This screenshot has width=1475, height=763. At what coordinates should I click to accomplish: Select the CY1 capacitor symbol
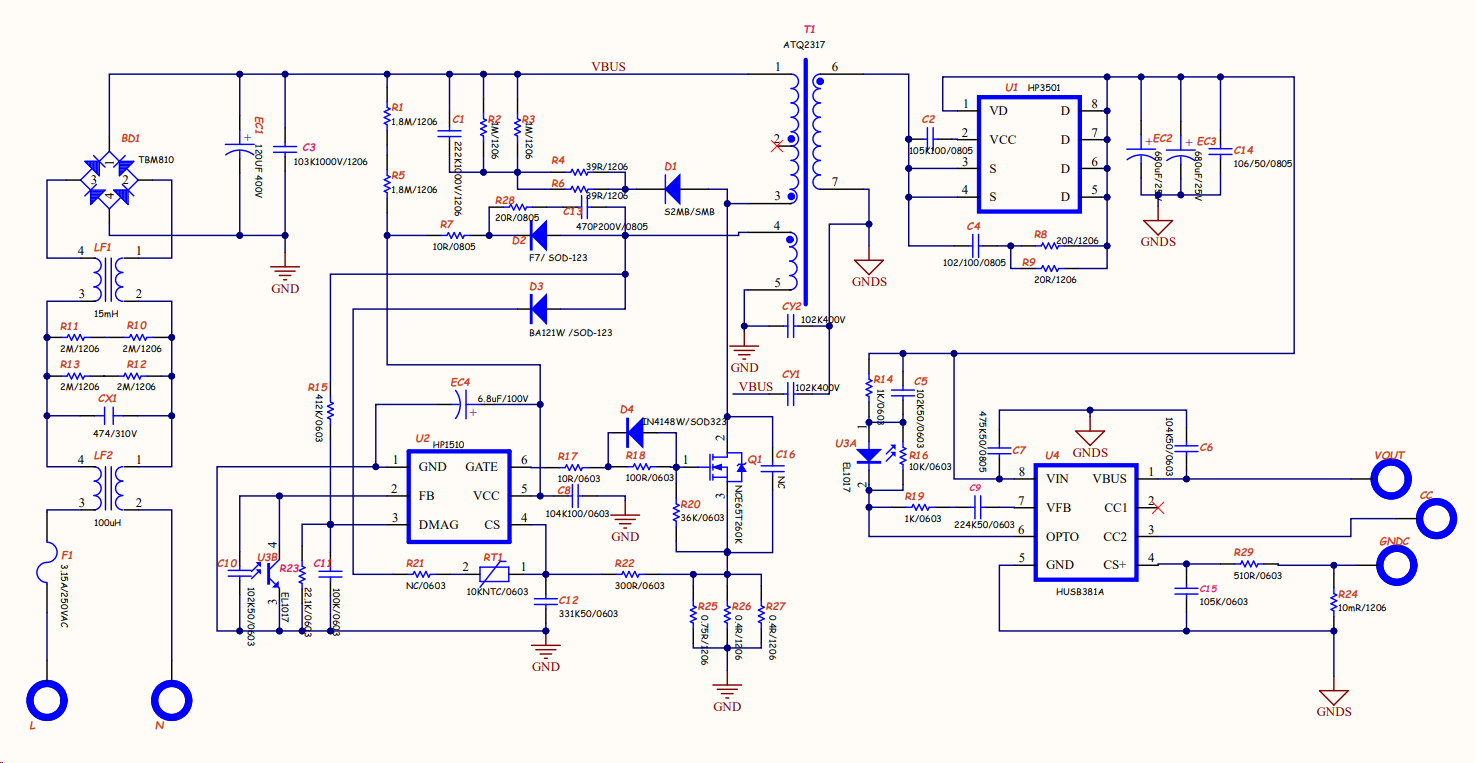coord(790,396)
